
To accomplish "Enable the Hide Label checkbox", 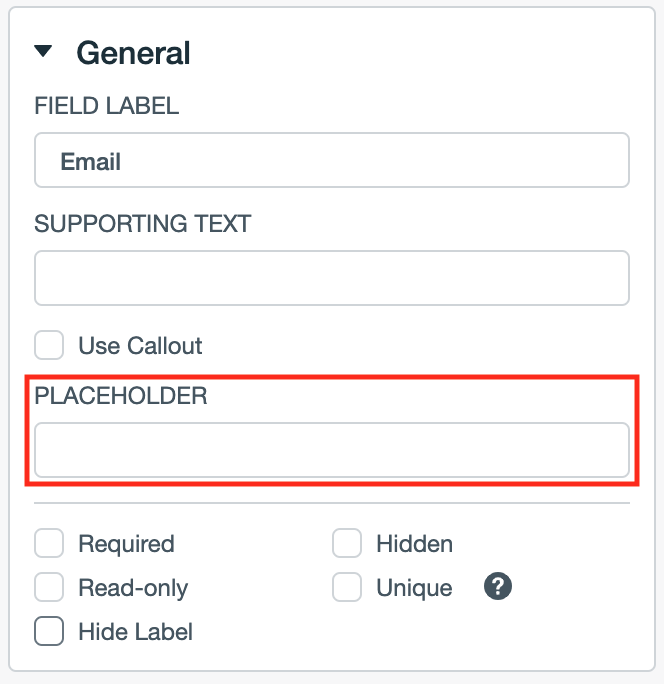I will pyautogui.click(x=49, y=632).
